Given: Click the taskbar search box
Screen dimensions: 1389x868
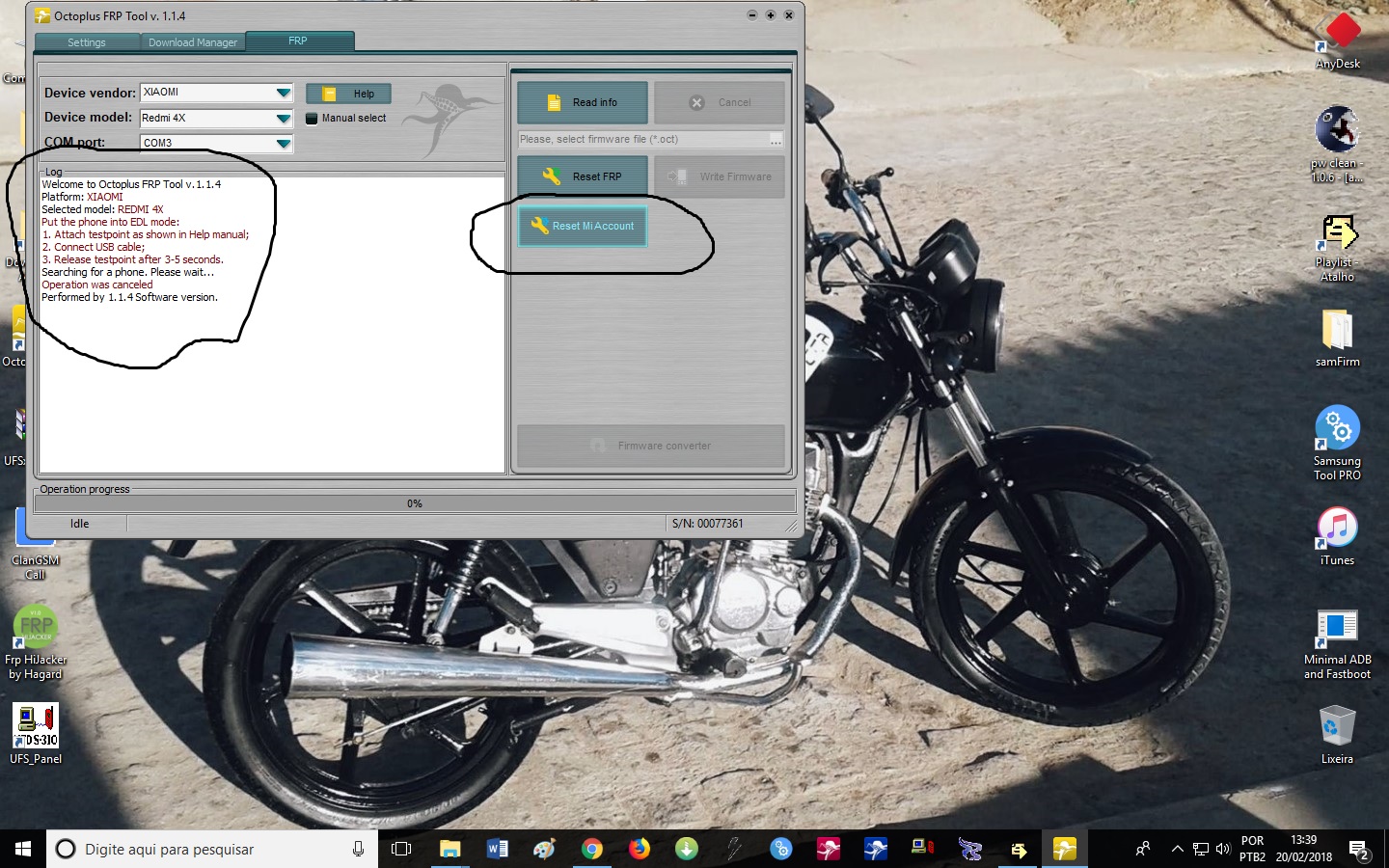Looking at the screenshot, I should pos(212,849).
